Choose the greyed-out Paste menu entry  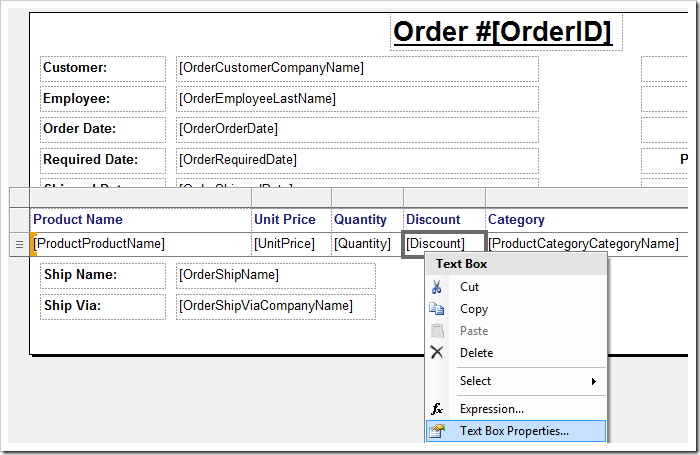[517, 331]
